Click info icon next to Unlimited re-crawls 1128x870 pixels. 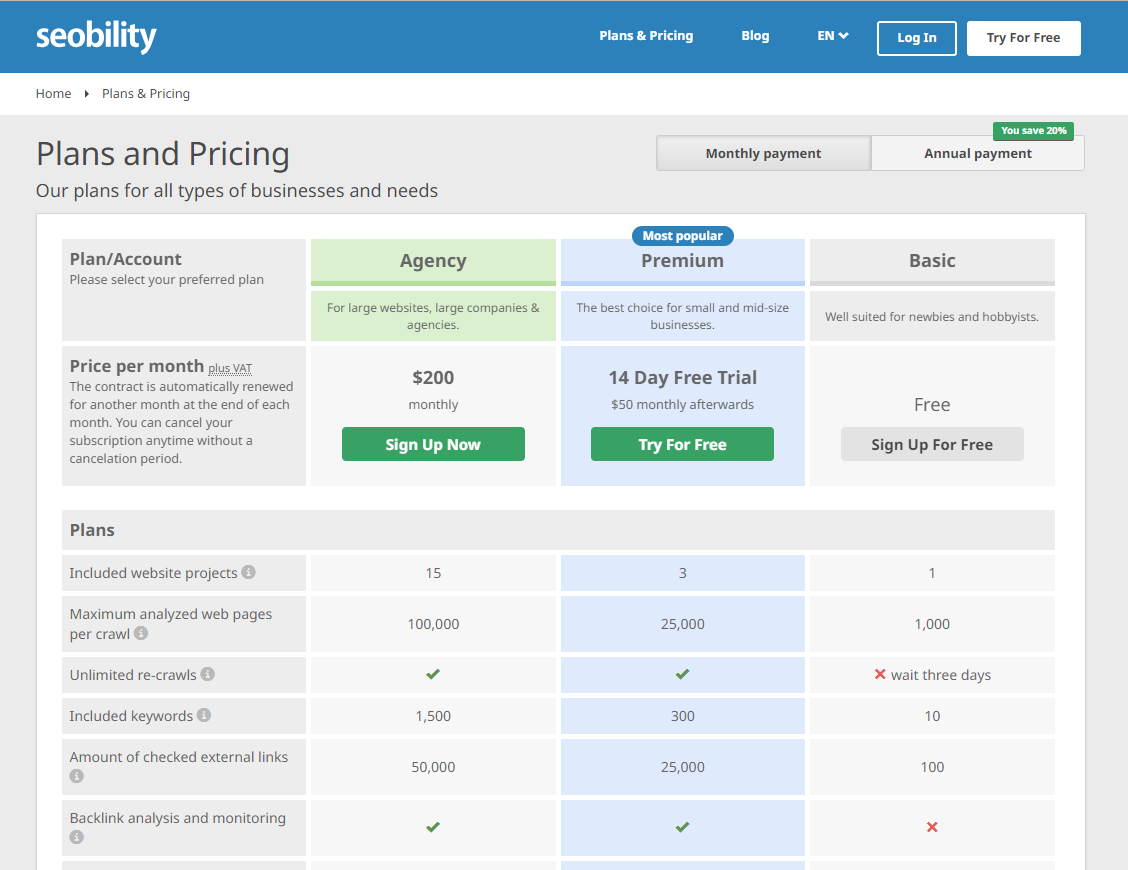(208, 674)
